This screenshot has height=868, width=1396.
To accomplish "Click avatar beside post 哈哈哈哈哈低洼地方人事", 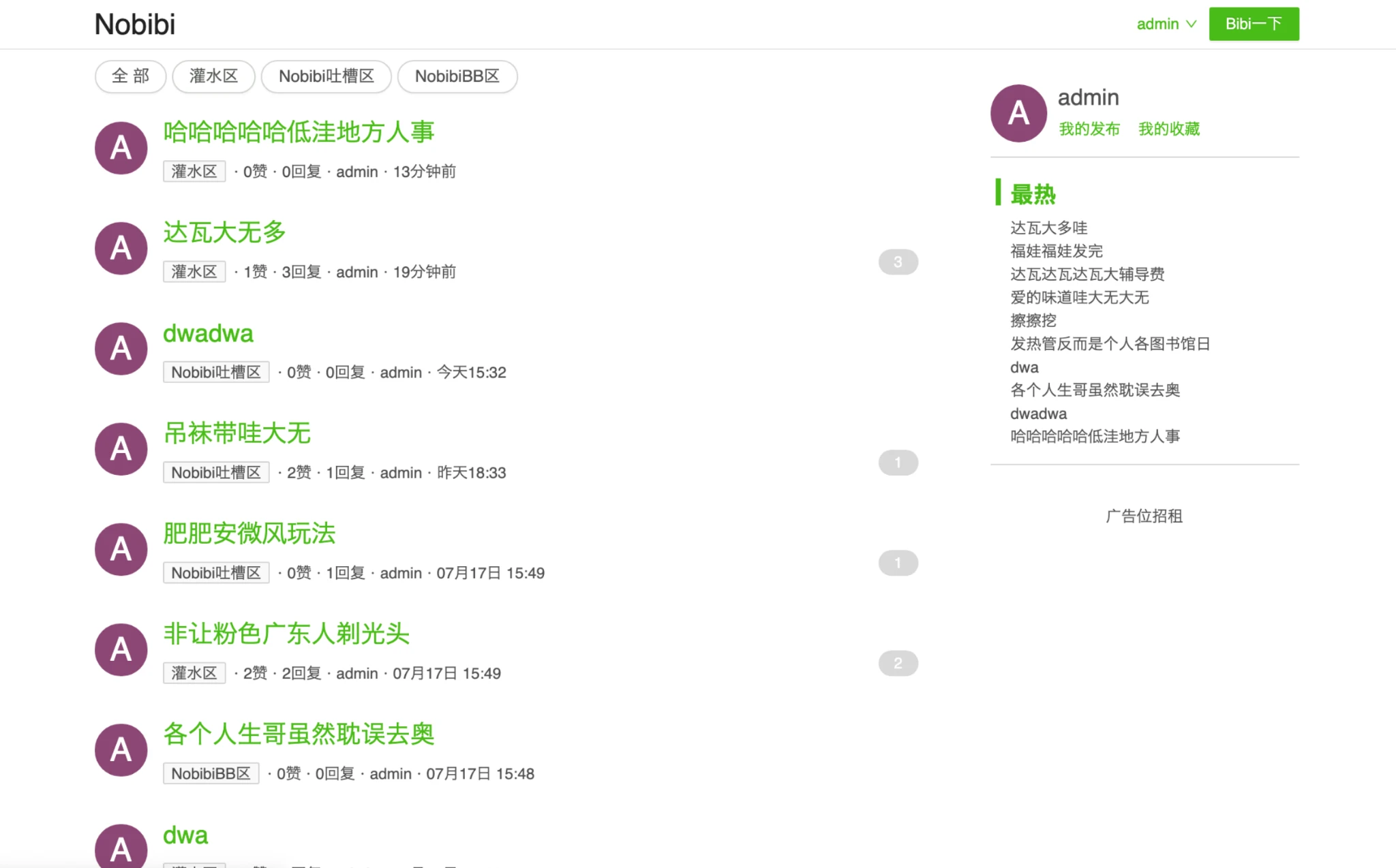I will pos(121,148).
